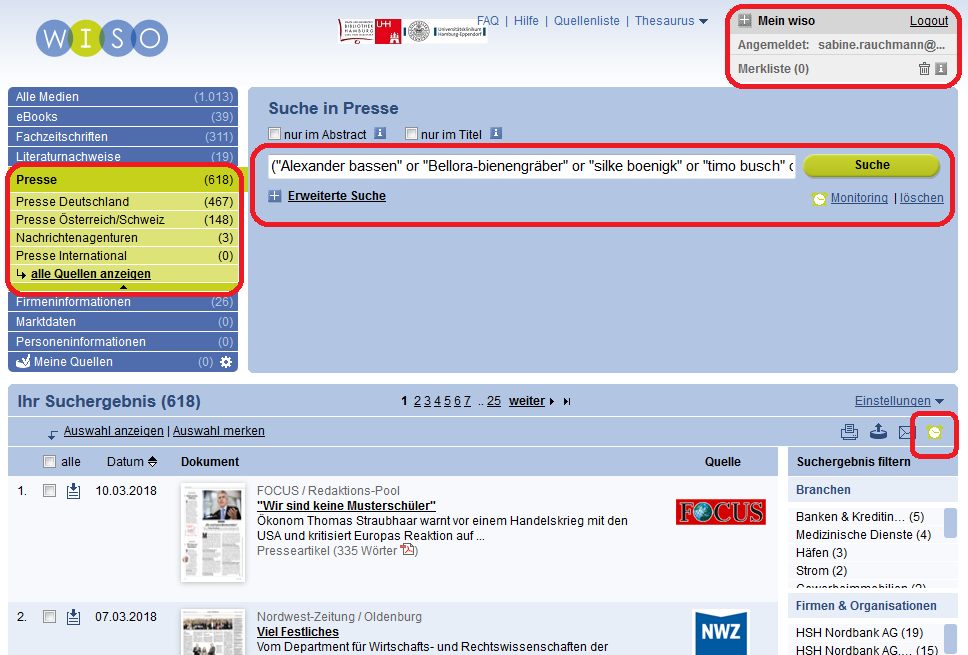Select Fachzeitschriften category
This screenshot has width=968, height=655.
coord(123,137)
